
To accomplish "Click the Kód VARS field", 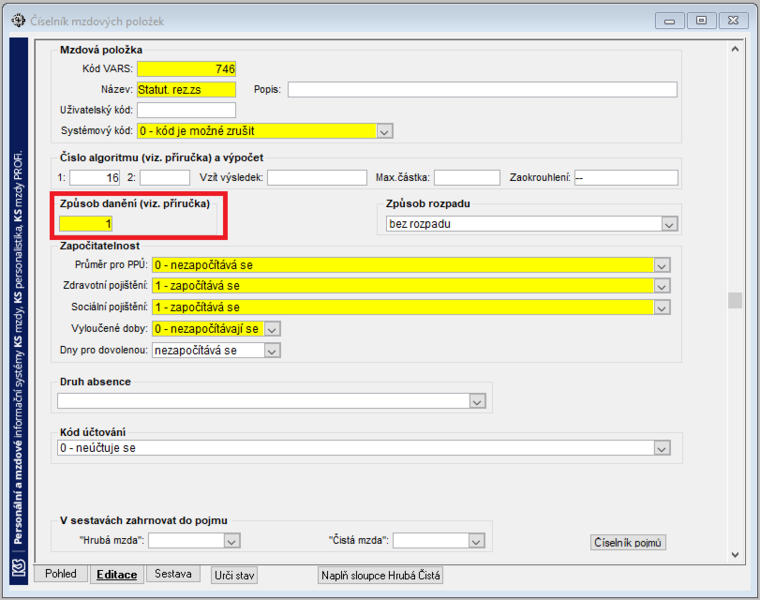I will coord(187,69).
